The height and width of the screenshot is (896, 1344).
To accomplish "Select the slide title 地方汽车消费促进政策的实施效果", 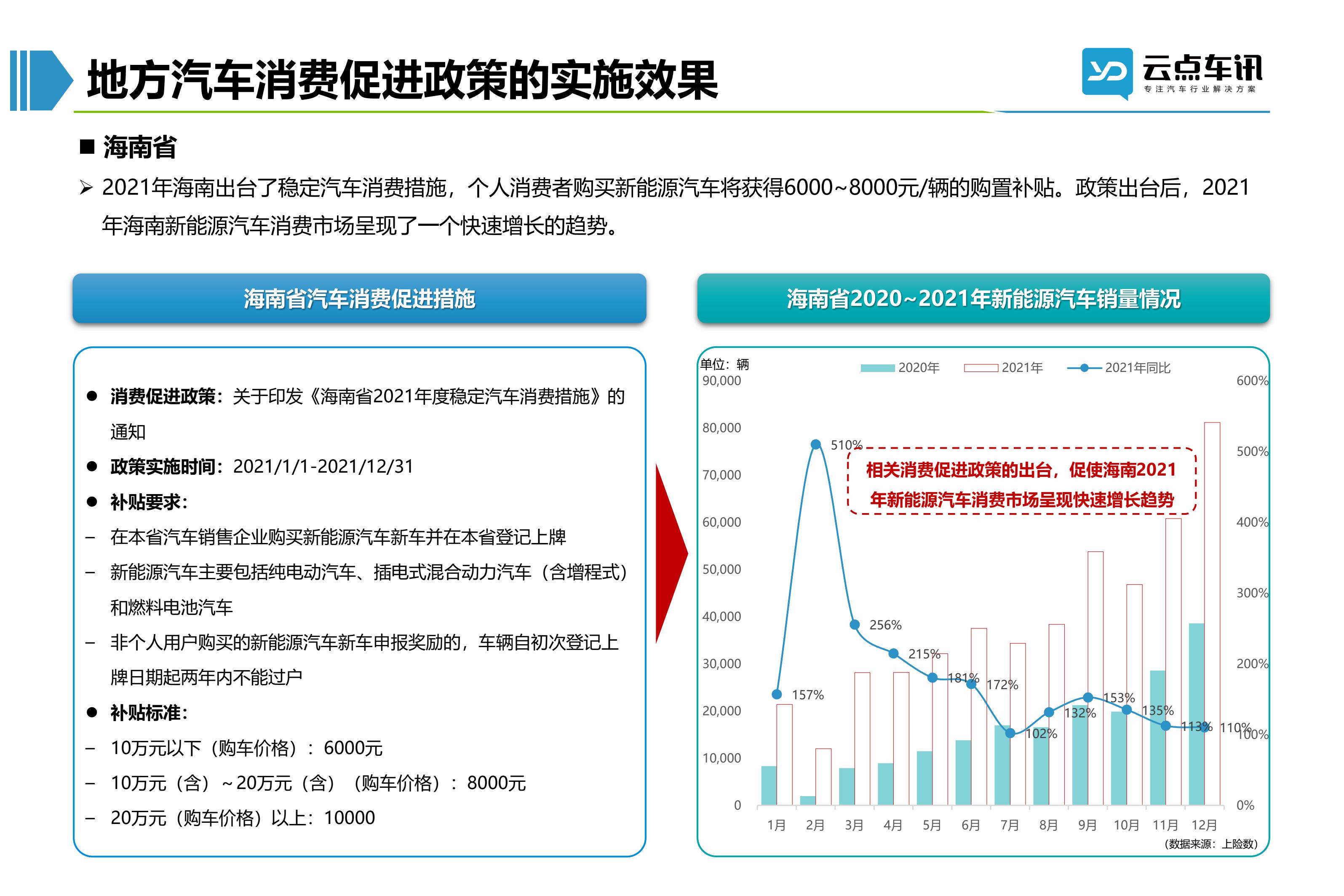I will coord(402,80).
